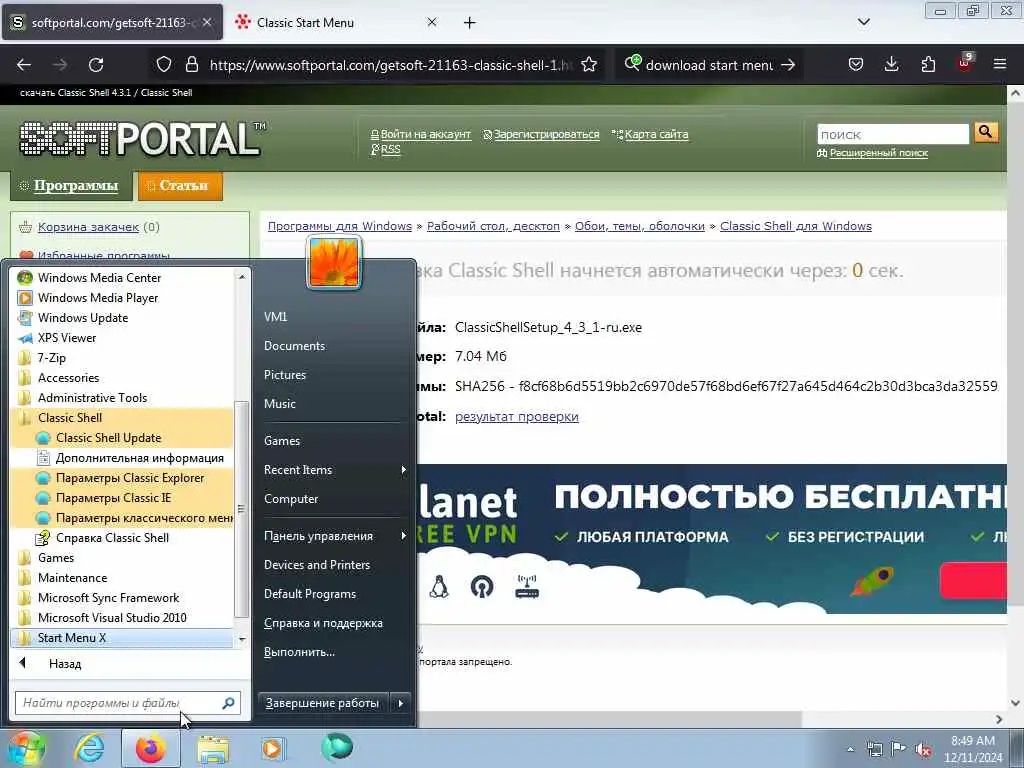Click the Windows Start orb
The image size is (1024, 768).
[25, 748]
